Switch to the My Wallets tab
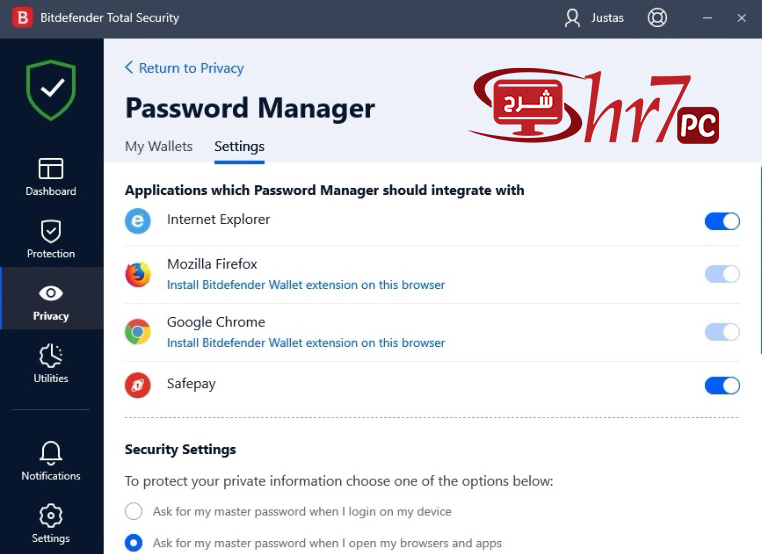This screenshot has height=554, width=762. coord(159,146)
